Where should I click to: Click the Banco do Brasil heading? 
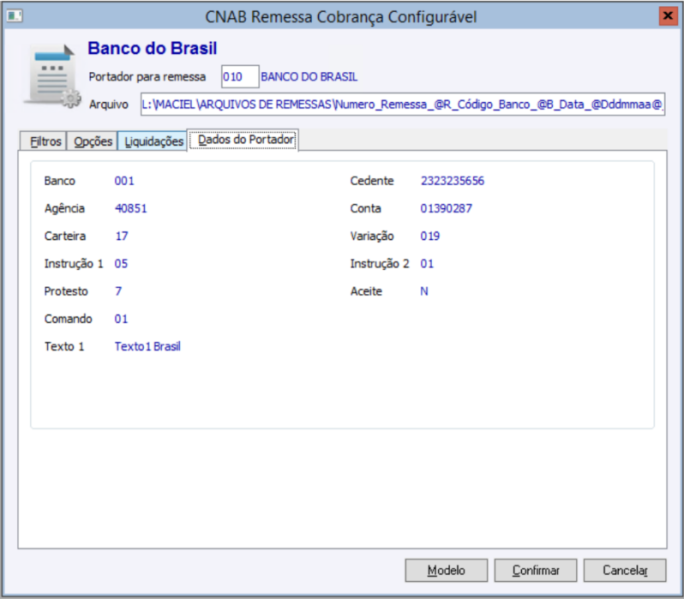pyautogui.click(x=152, y=48)
